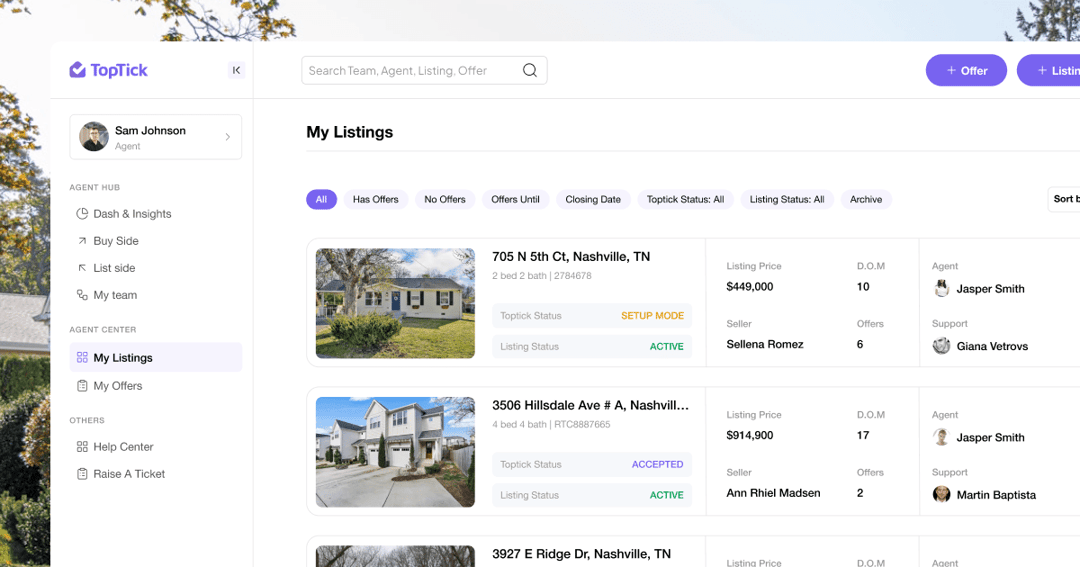
Task: Click the + Offer button
Action: point(966,70)
